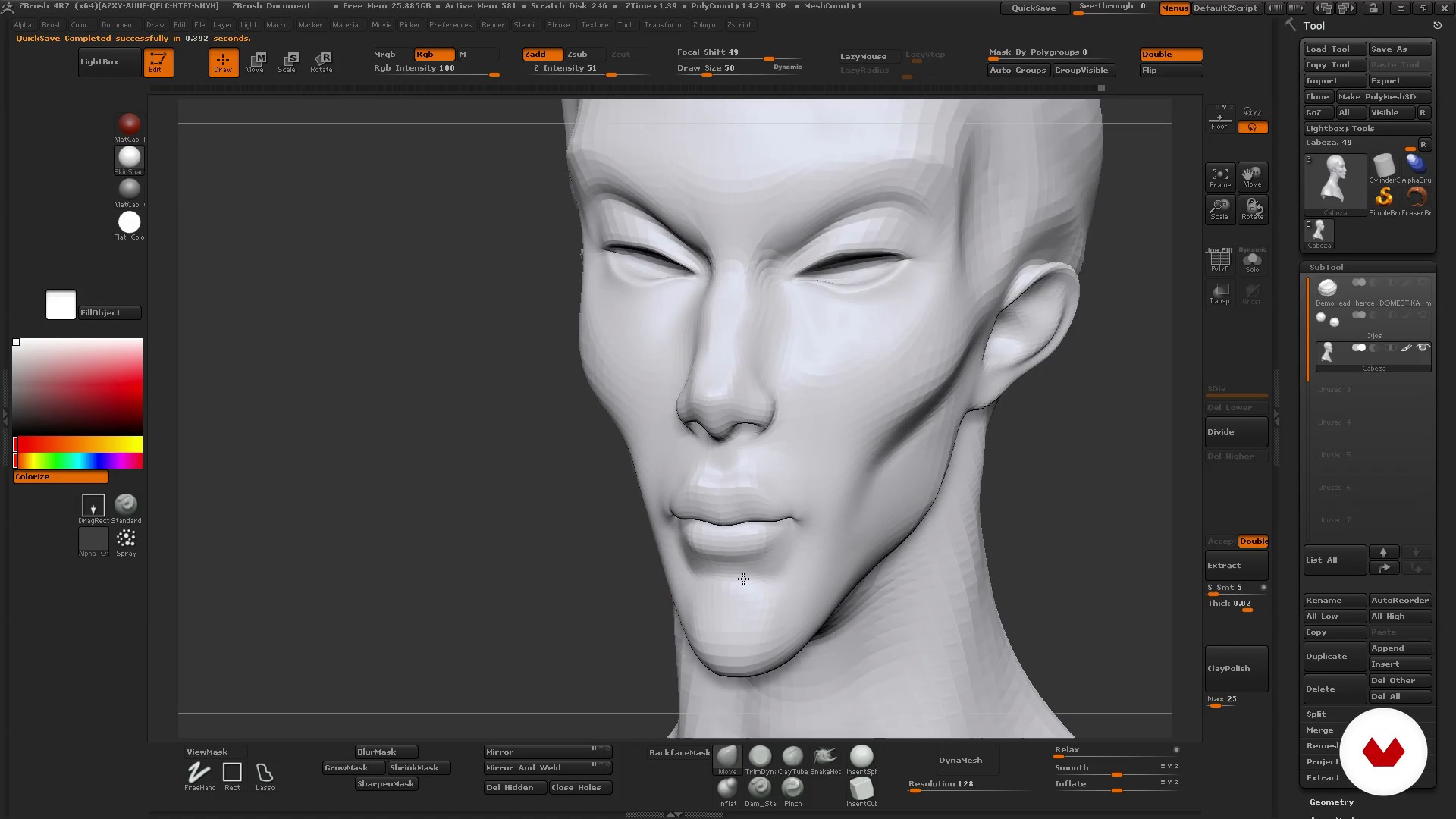Open the Mirror options button

(x=548, y=752)
